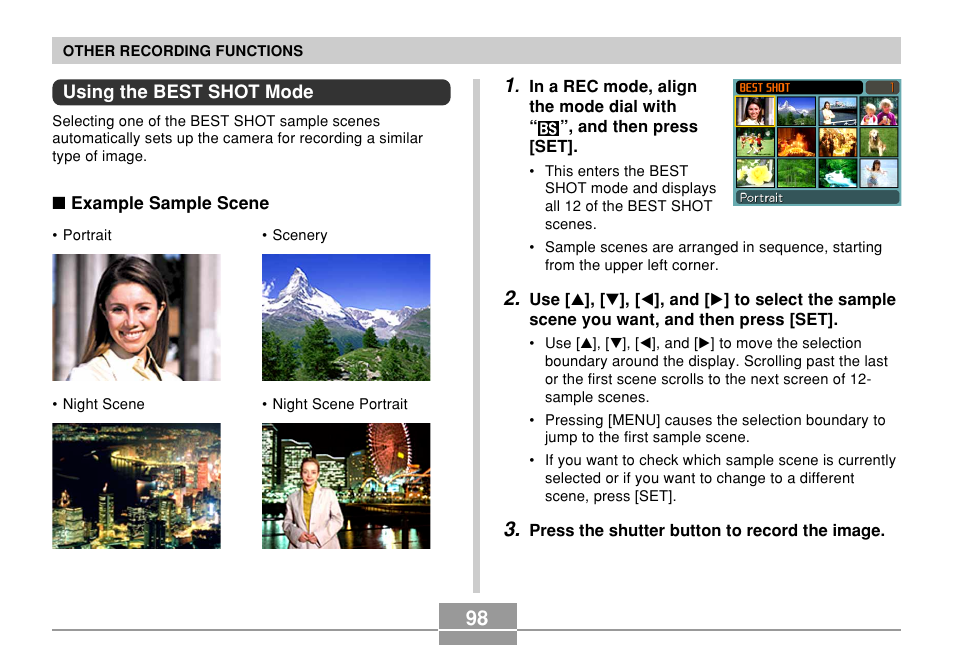Click the Portrait scene name bar
The height and width of the screenshot is (646, 954).
coord(817,197)
